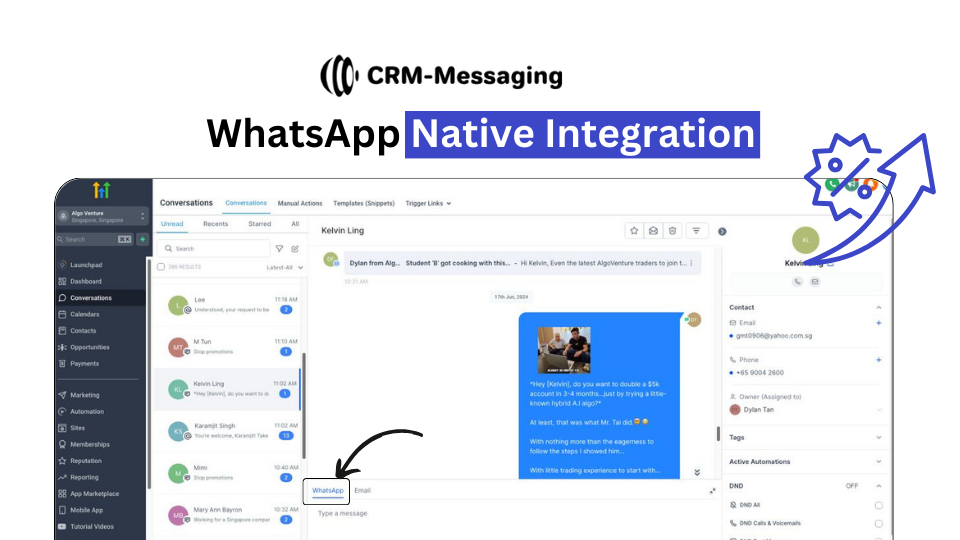This screenshot has height=540, width=960.
Task: Open the Manual Actions tab
Action: click(300, 203)
